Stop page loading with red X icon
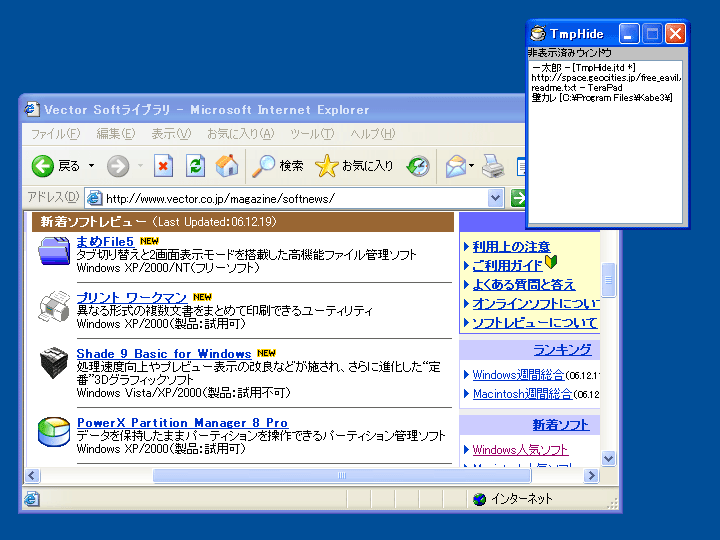Screen dimensions: 720x540 [163, 166]
